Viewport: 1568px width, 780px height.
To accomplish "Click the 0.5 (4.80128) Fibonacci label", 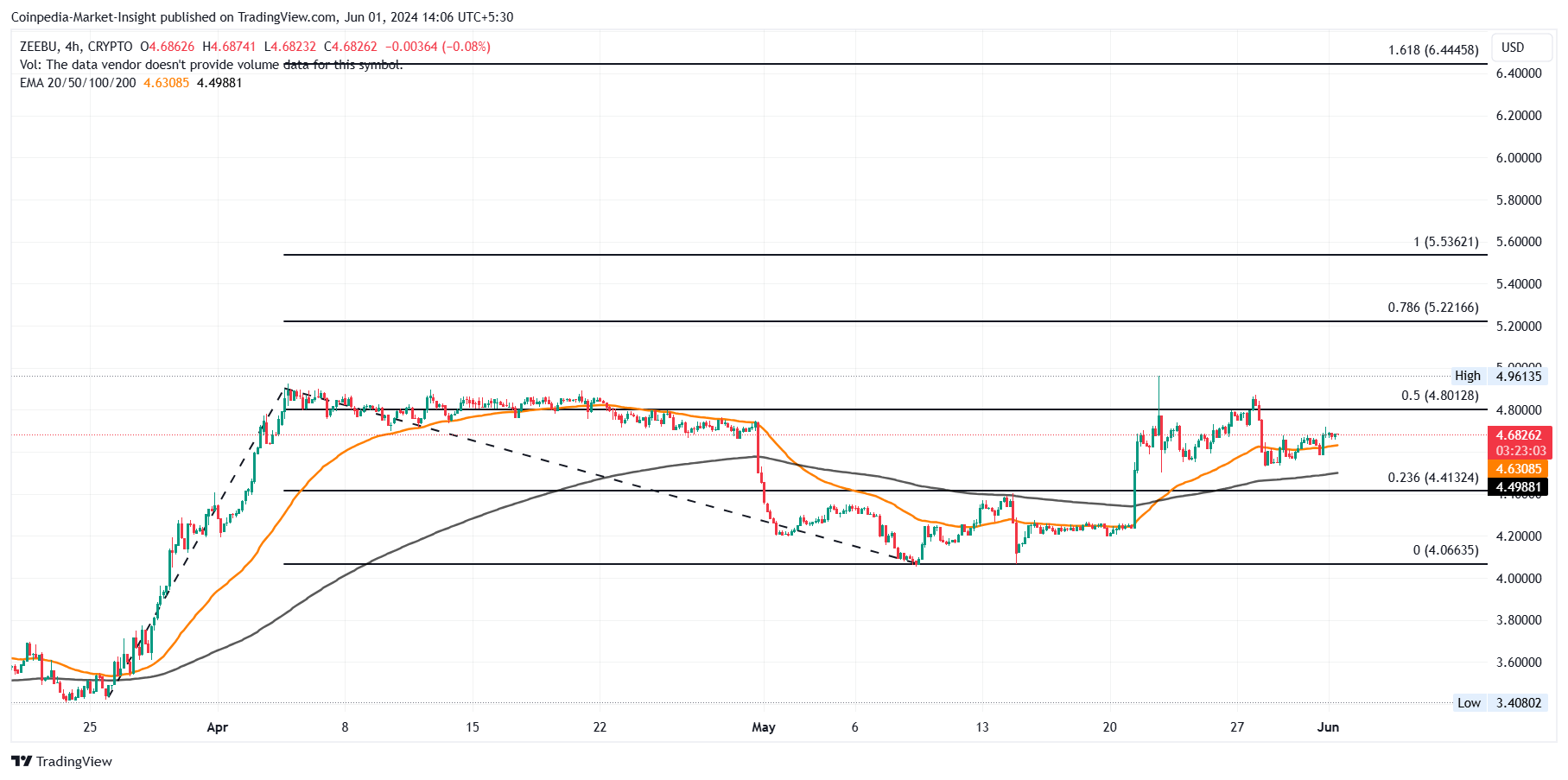I will tap(1440, 396).
